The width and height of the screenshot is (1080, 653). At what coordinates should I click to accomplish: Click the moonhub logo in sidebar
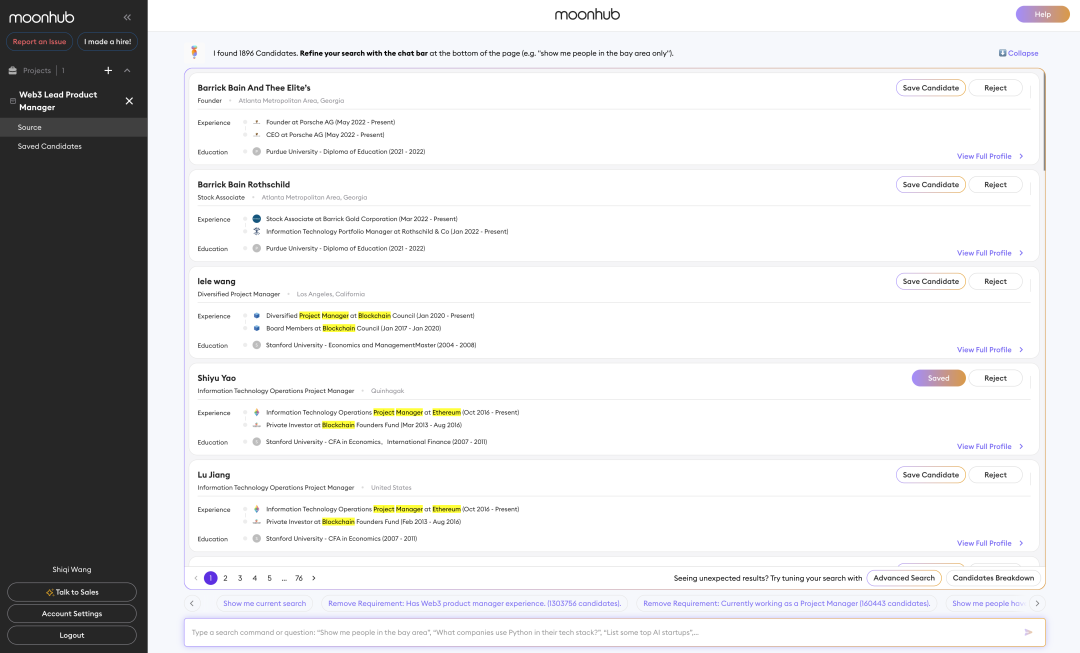(45, 17)
